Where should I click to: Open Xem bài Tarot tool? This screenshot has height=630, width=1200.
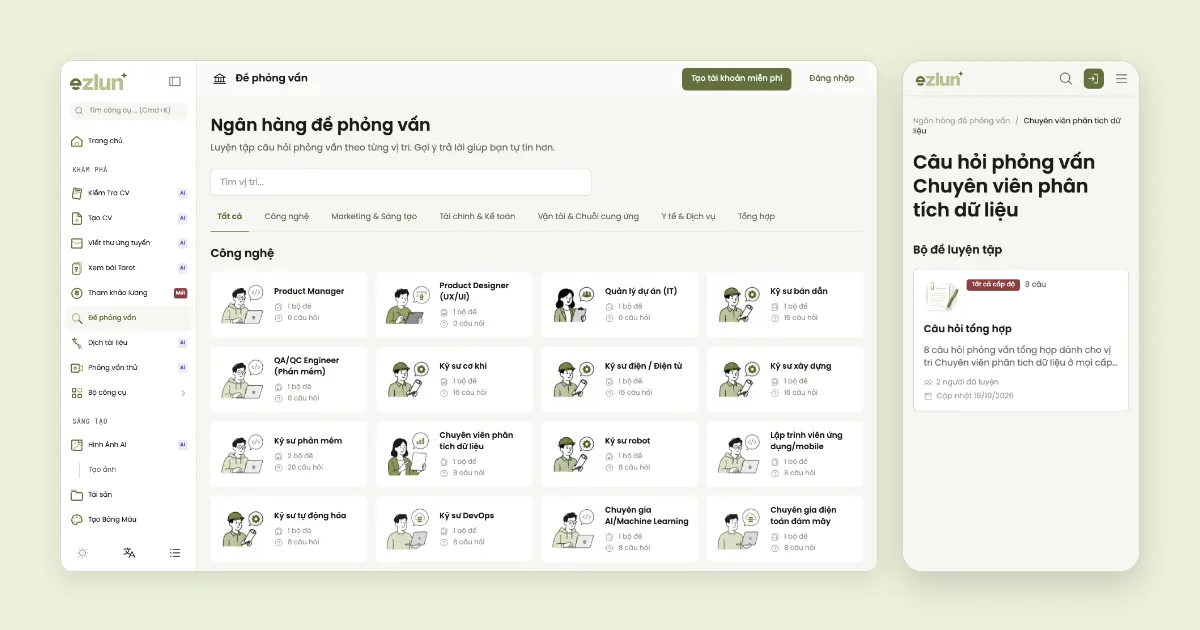pyautogui.click(x=128, y=268)
